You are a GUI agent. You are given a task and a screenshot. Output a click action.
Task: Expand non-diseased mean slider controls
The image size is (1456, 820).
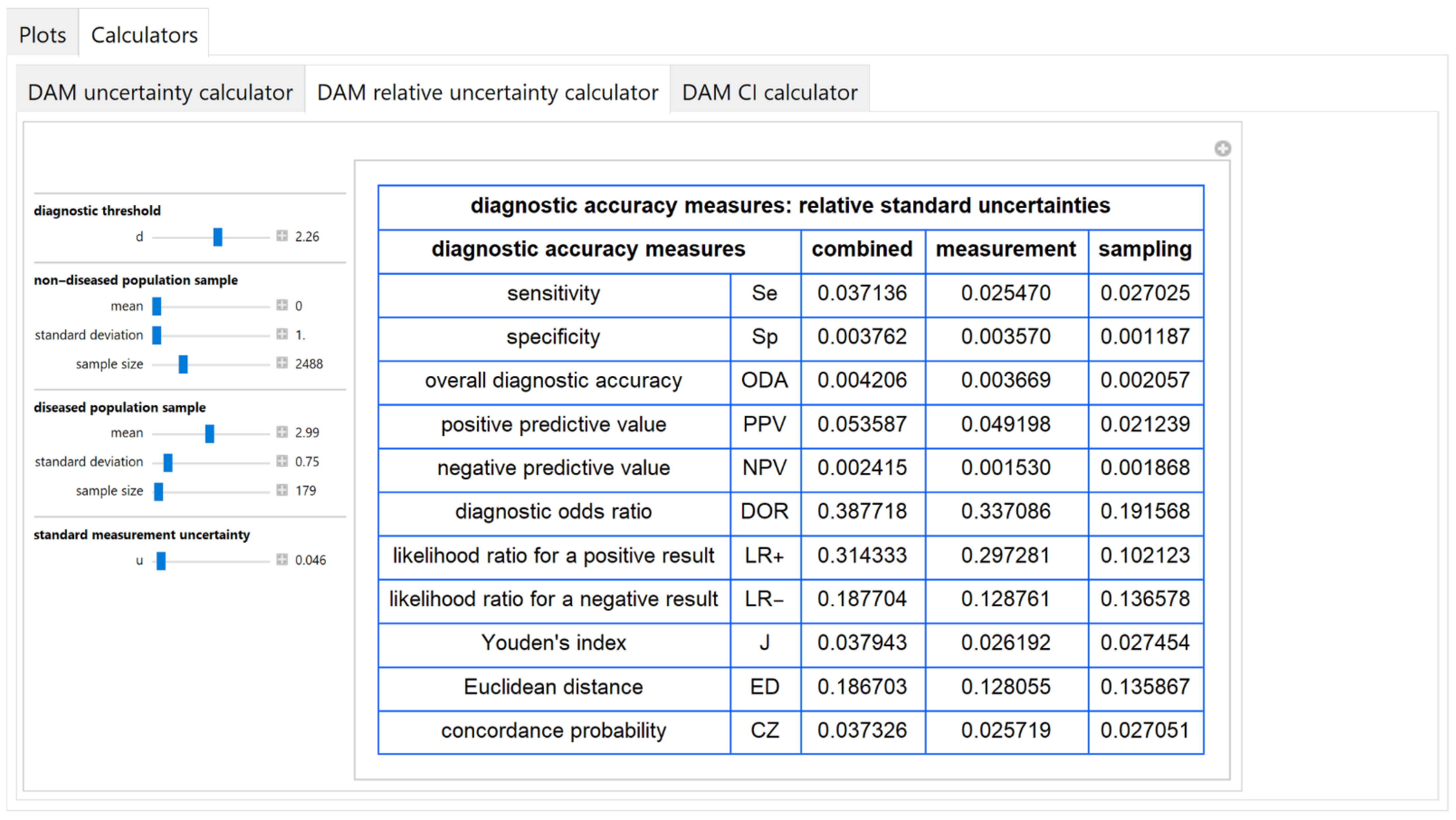click(282, 305)
